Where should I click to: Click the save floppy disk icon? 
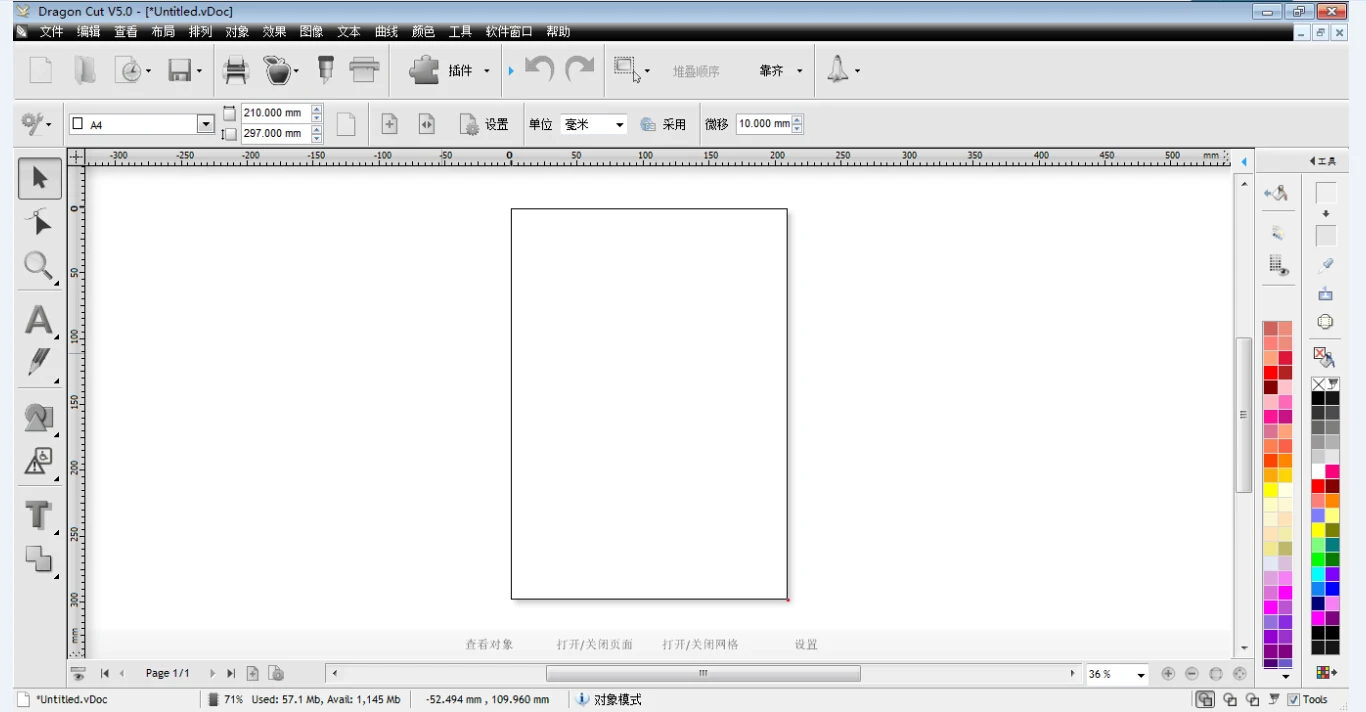(180, 70)
